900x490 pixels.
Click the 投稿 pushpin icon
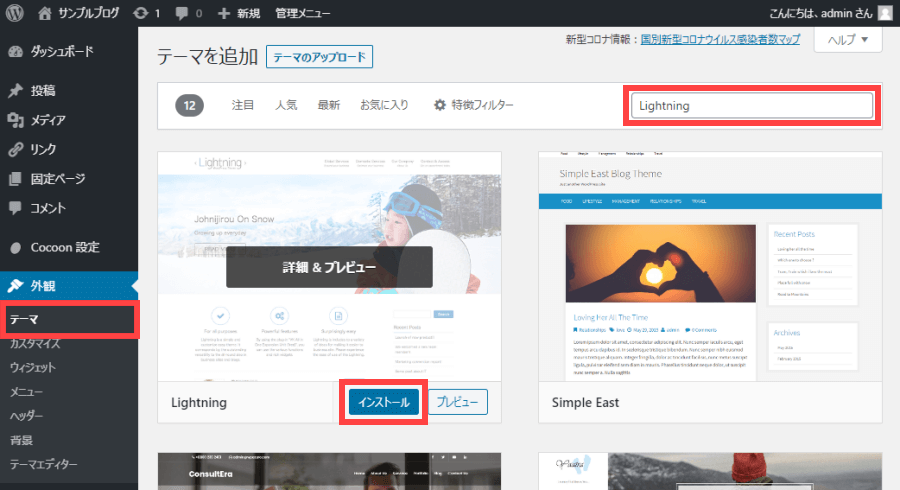tap(15, 91)
